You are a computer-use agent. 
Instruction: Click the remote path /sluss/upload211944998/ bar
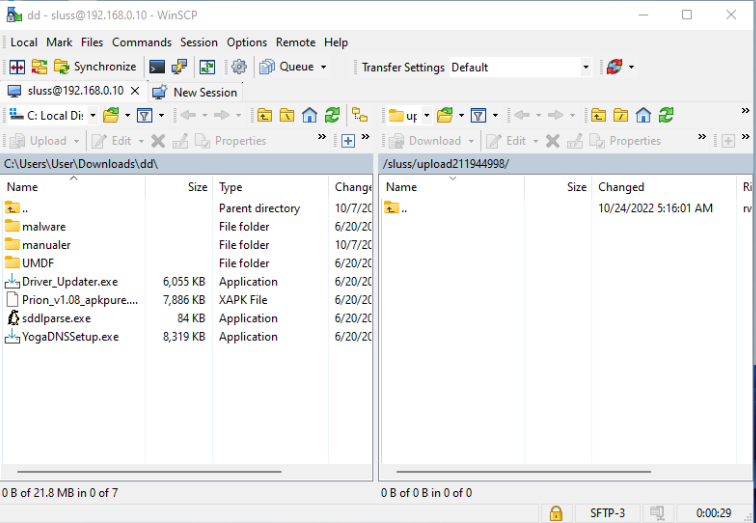[x=566, y=164]
